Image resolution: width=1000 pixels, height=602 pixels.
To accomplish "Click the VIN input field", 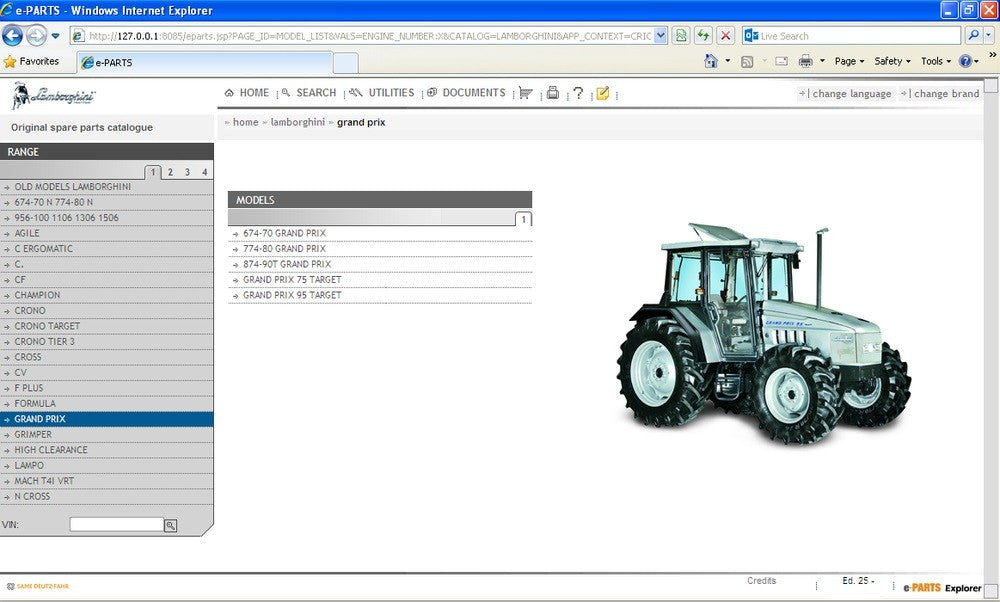I will (x=116, y=525).
